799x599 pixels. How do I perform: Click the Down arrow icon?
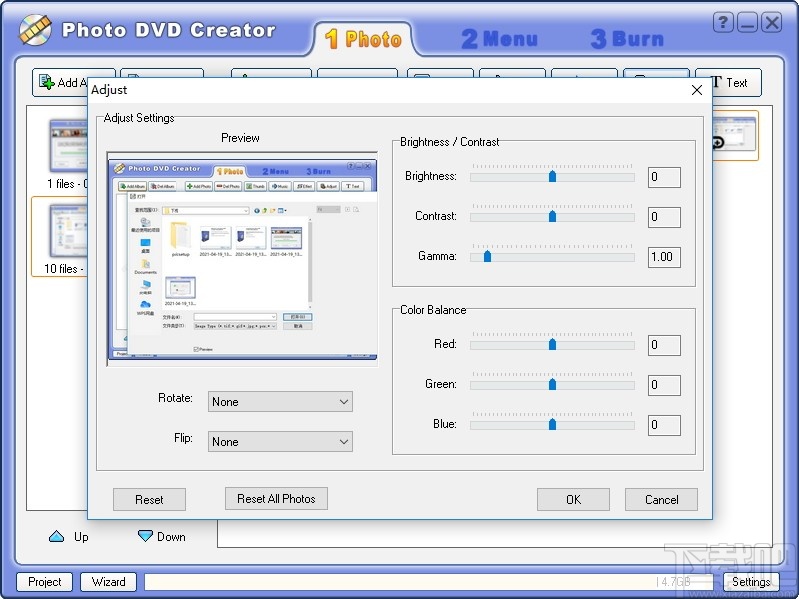[x=145, y=536]
